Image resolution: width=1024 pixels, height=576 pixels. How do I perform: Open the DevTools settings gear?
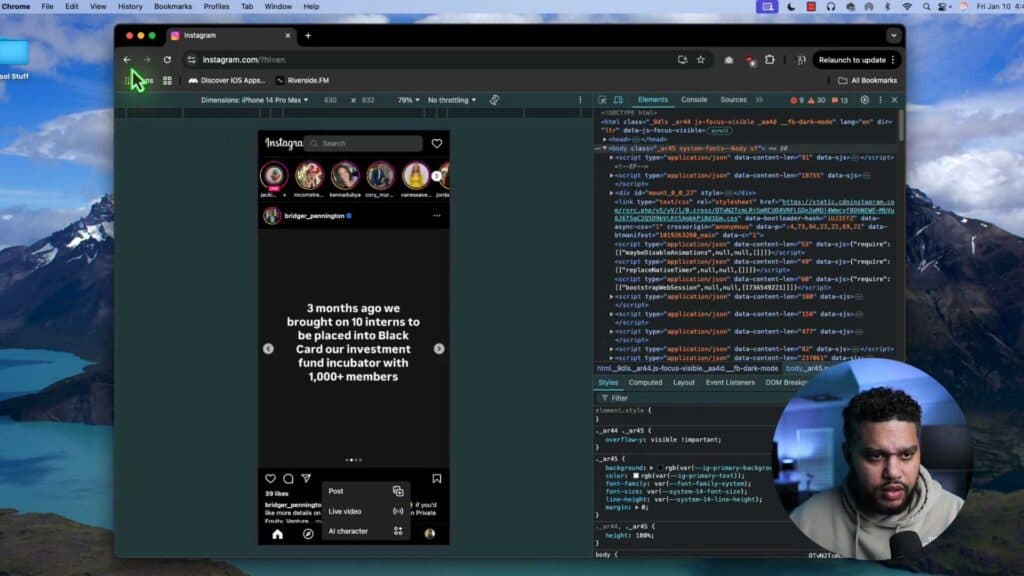[x=865, y=100]
